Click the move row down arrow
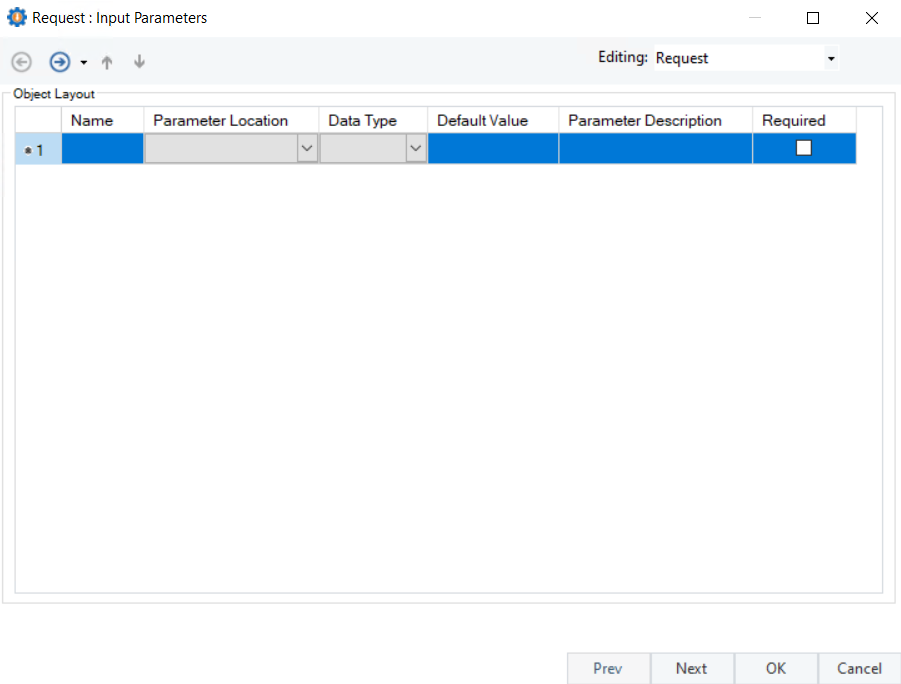This screenshot has height=684, width=901. (139, 62)
